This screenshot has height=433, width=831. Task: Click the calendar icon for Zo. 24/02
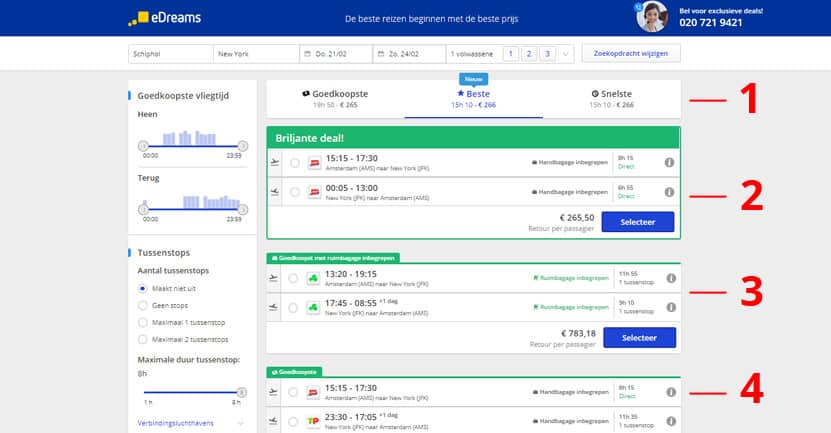[x=381, y=54]
